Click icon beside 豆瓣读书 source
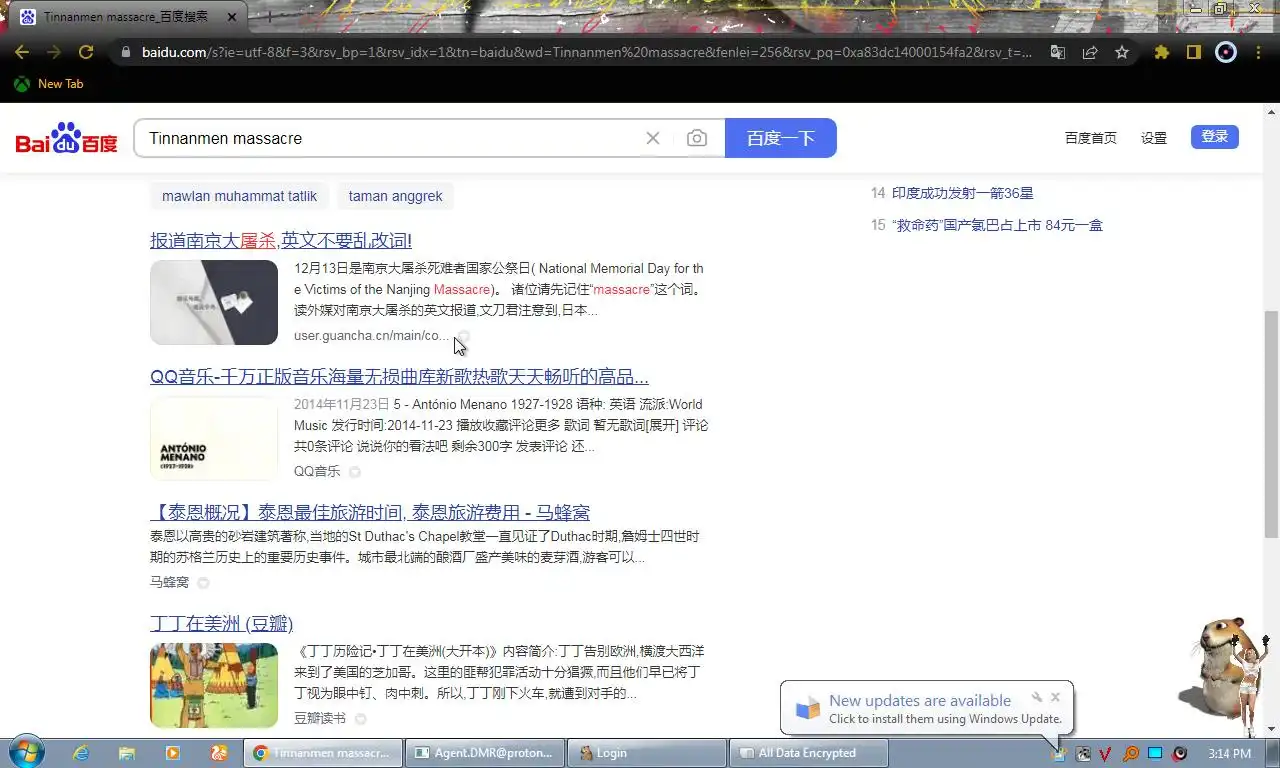 coord(360,719)
